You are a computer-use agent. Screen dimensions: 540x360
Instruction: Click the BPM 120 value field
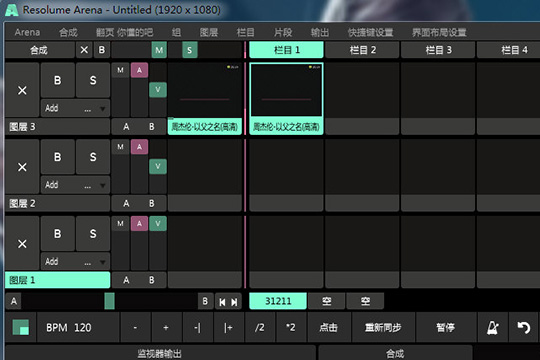[78, 327]
